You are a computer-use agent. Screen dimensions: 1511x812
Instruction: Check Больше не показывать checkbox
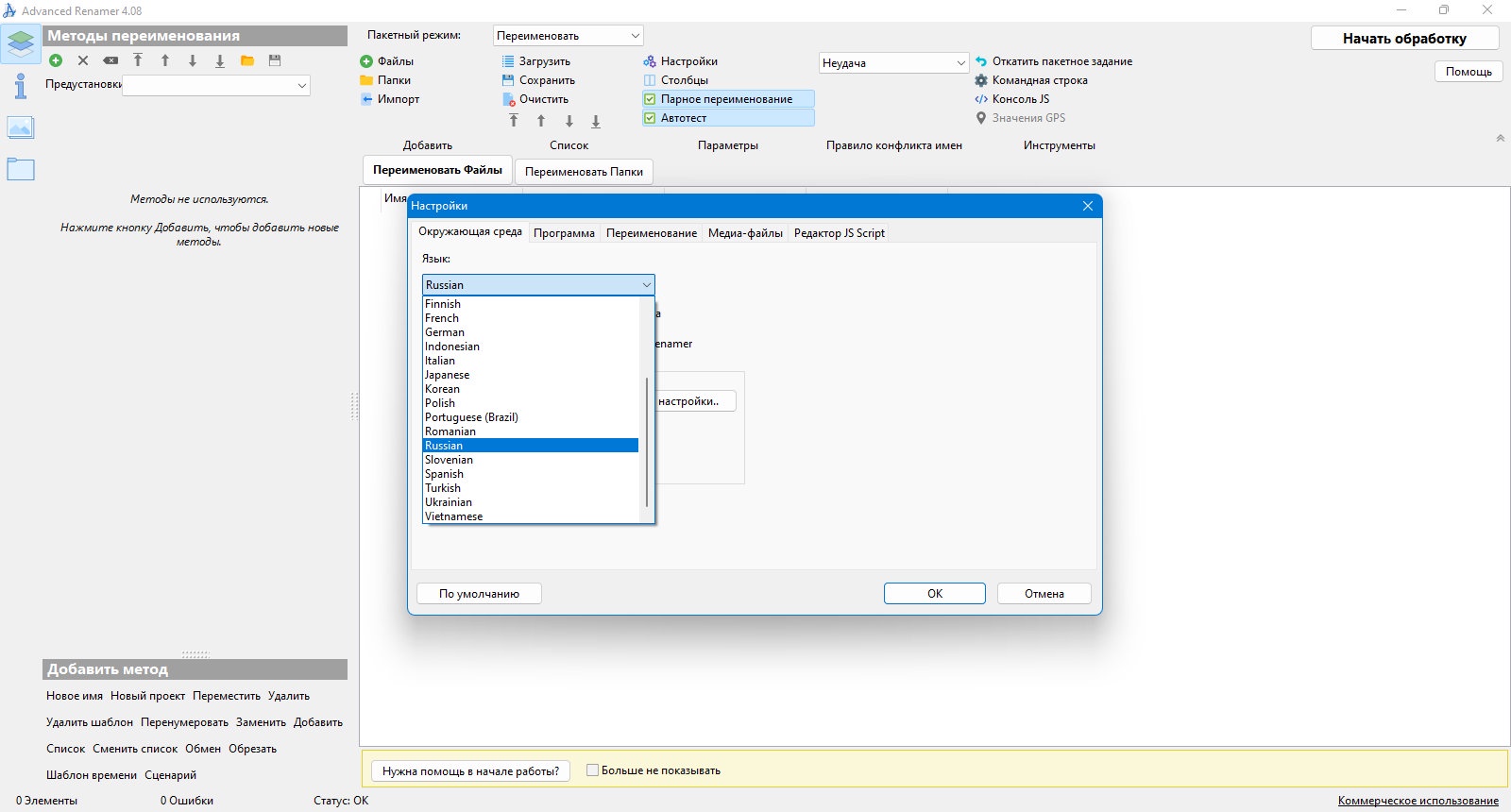pos(593,770)
